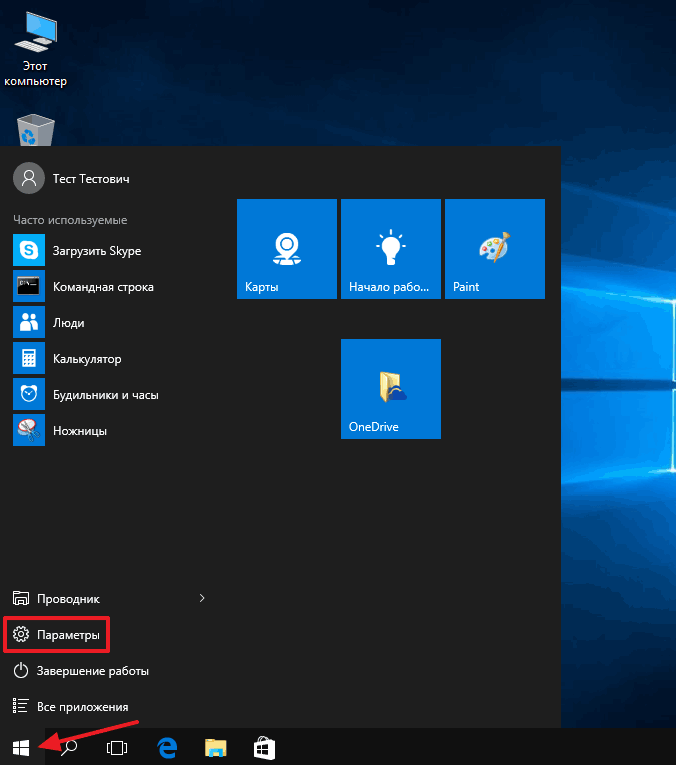Image resolution: width=676 pixels, height=765 pixels.
Task: Click the Тест Тестович user name
Action: click(91, 179)
